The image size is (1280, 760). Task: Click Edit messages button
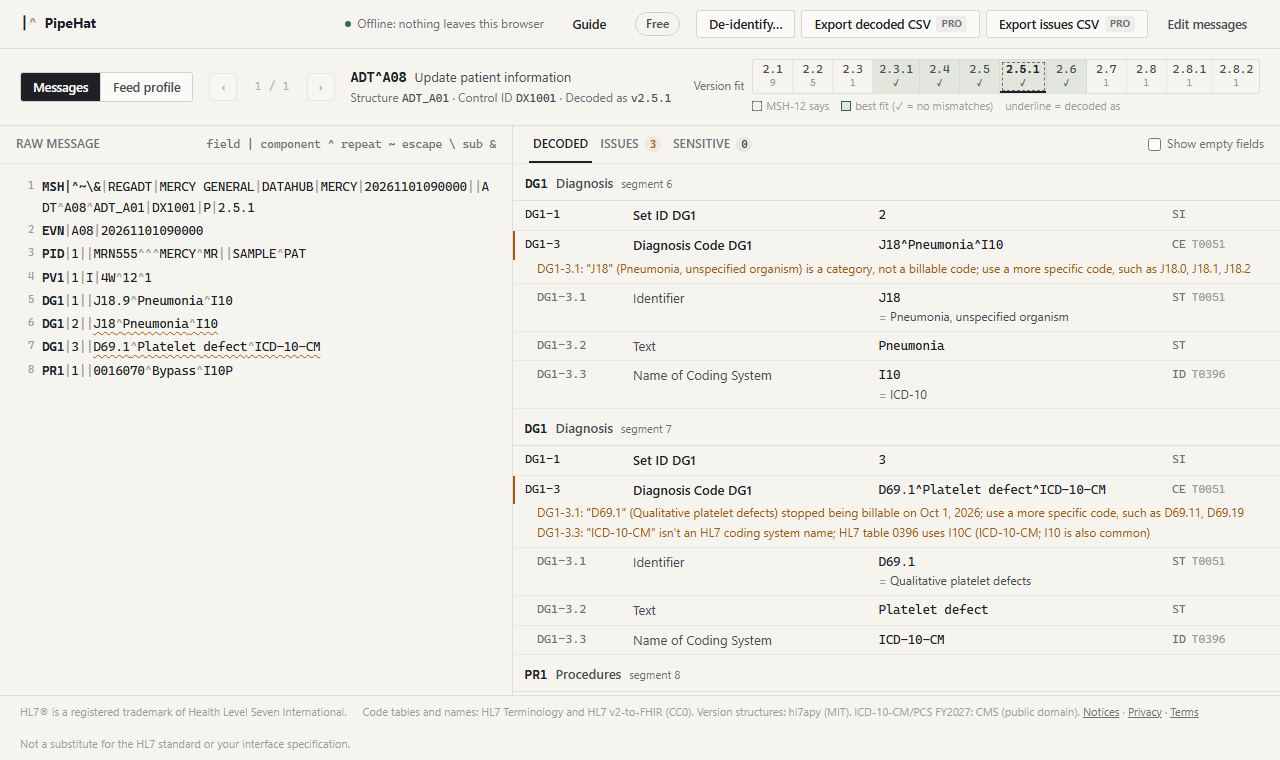pyautogui.click(x=1207, y=24)
